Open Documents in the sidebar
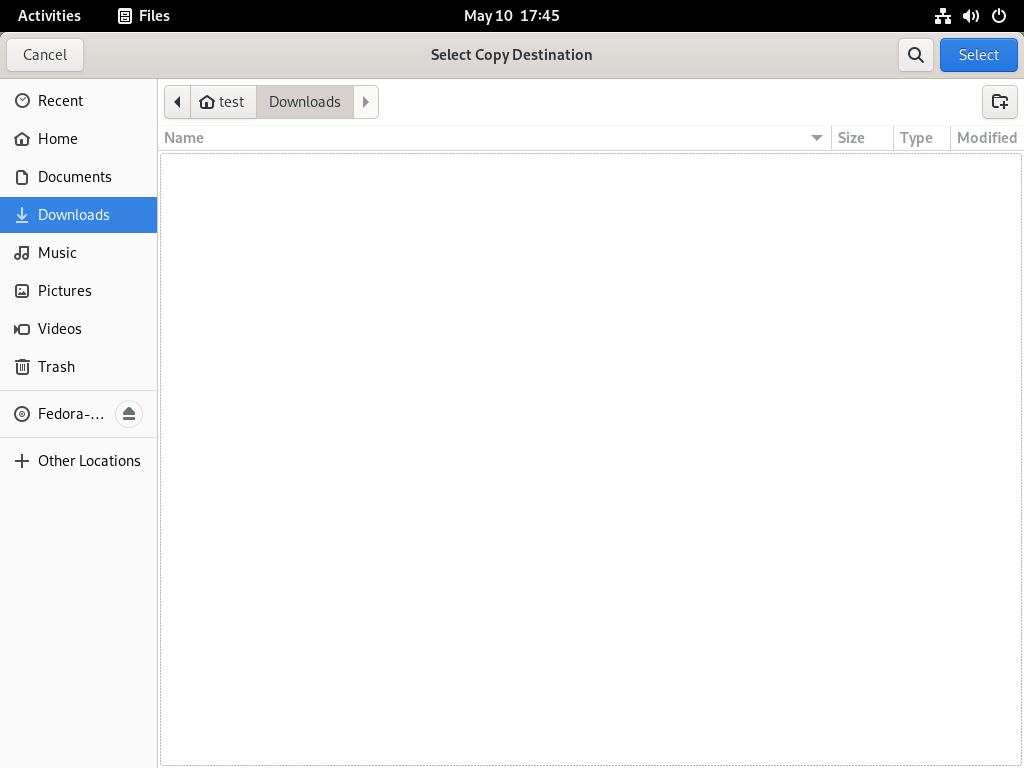Screen dimensions: 1024x768 pos(78,176)
